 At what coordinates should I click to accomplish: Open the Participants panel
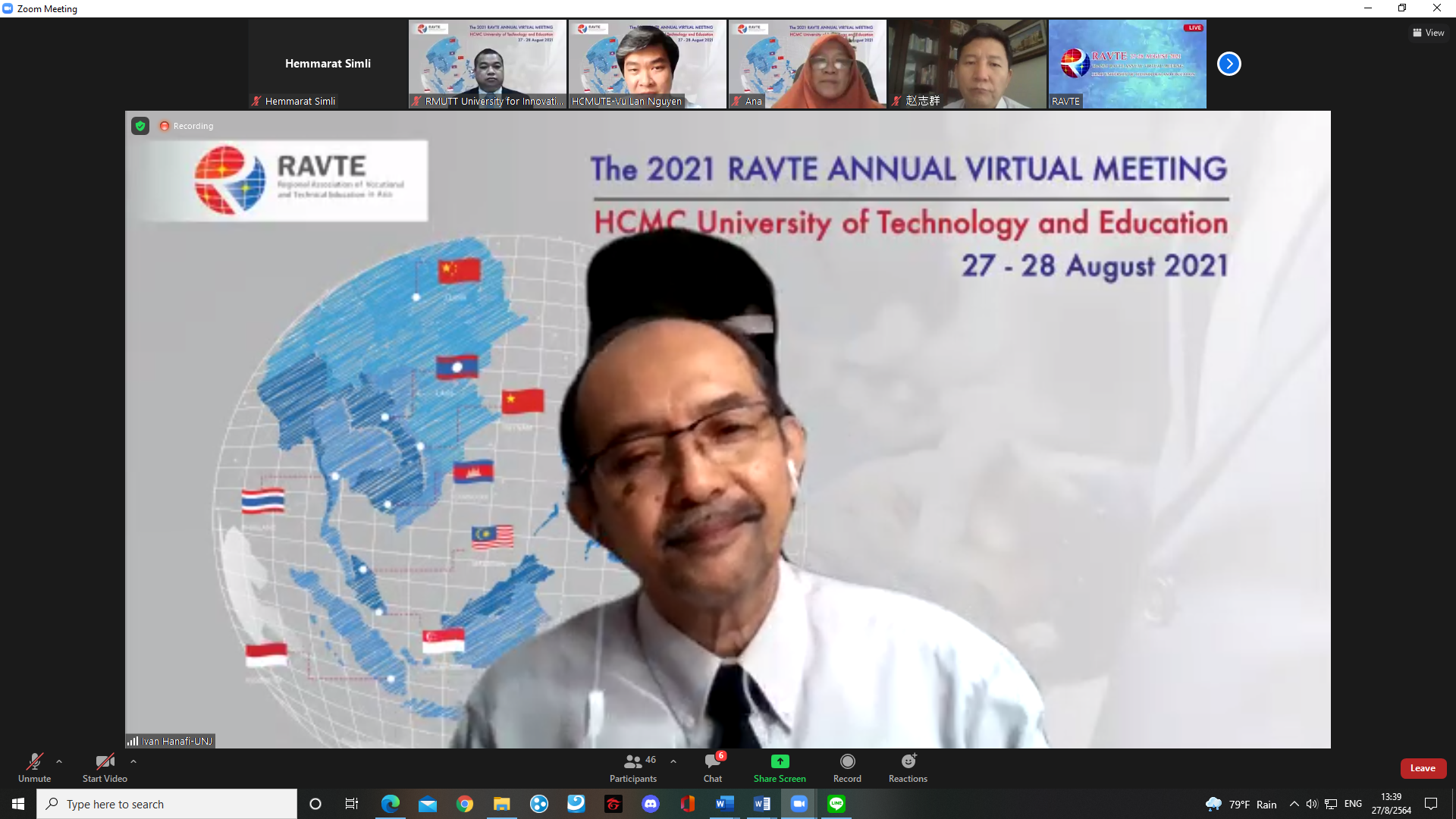pos(633,767)
